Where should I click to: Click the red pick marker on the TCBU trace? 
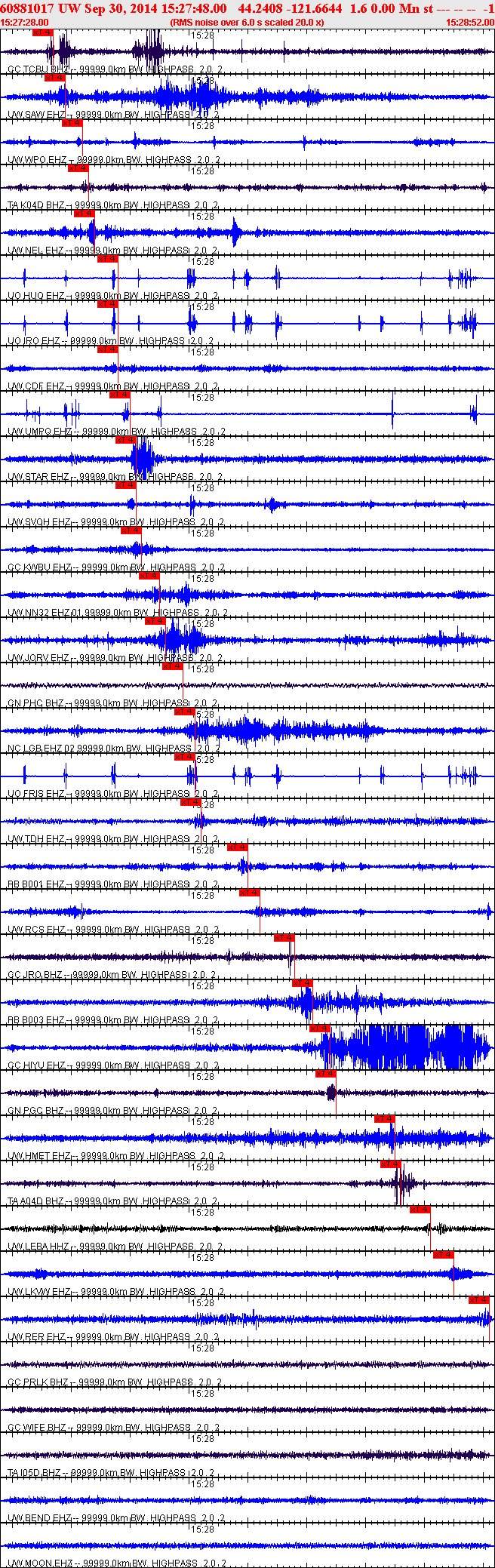pos(44,32)
